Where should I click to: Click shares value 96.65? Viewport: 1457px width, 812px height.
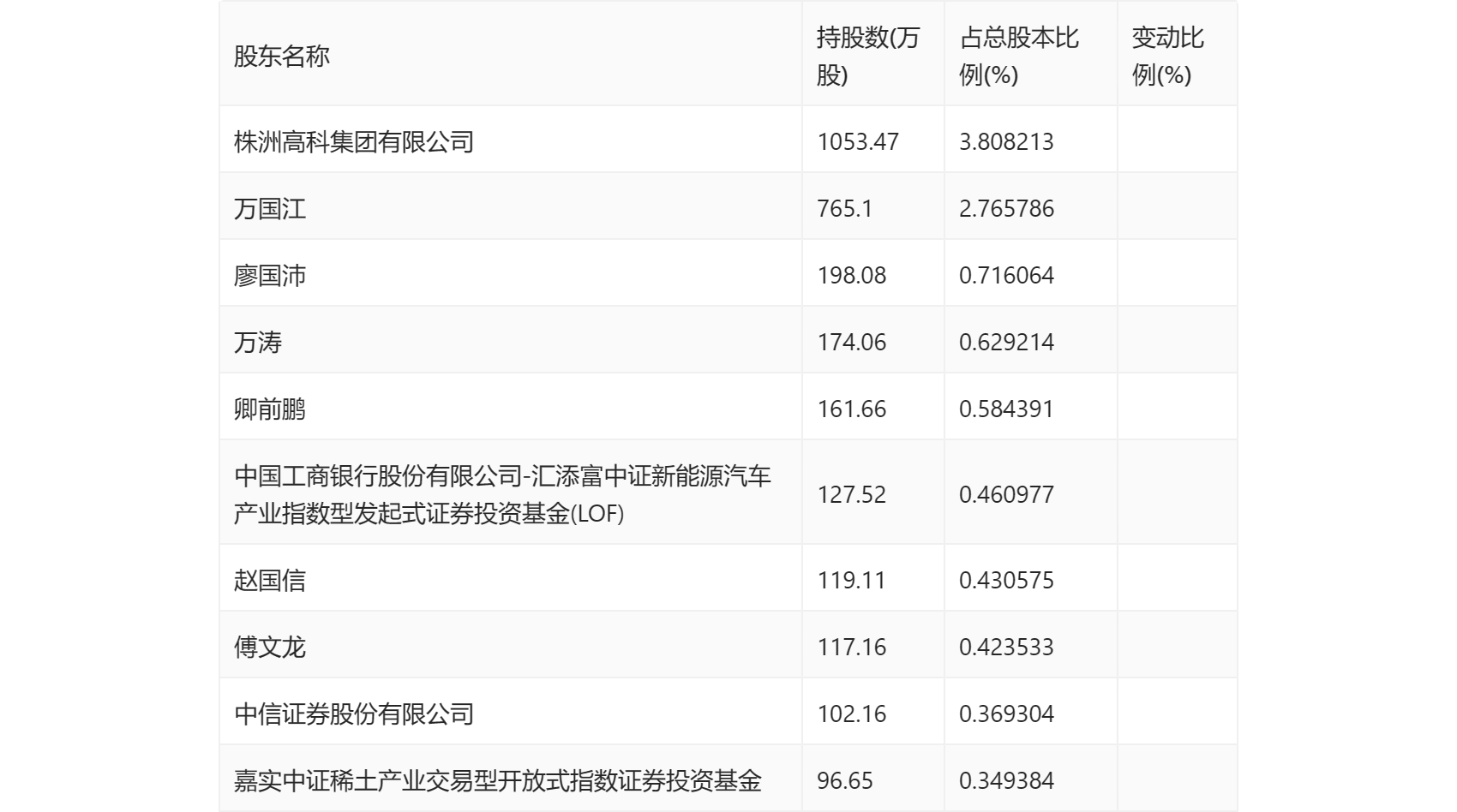[x=845, y=780]
